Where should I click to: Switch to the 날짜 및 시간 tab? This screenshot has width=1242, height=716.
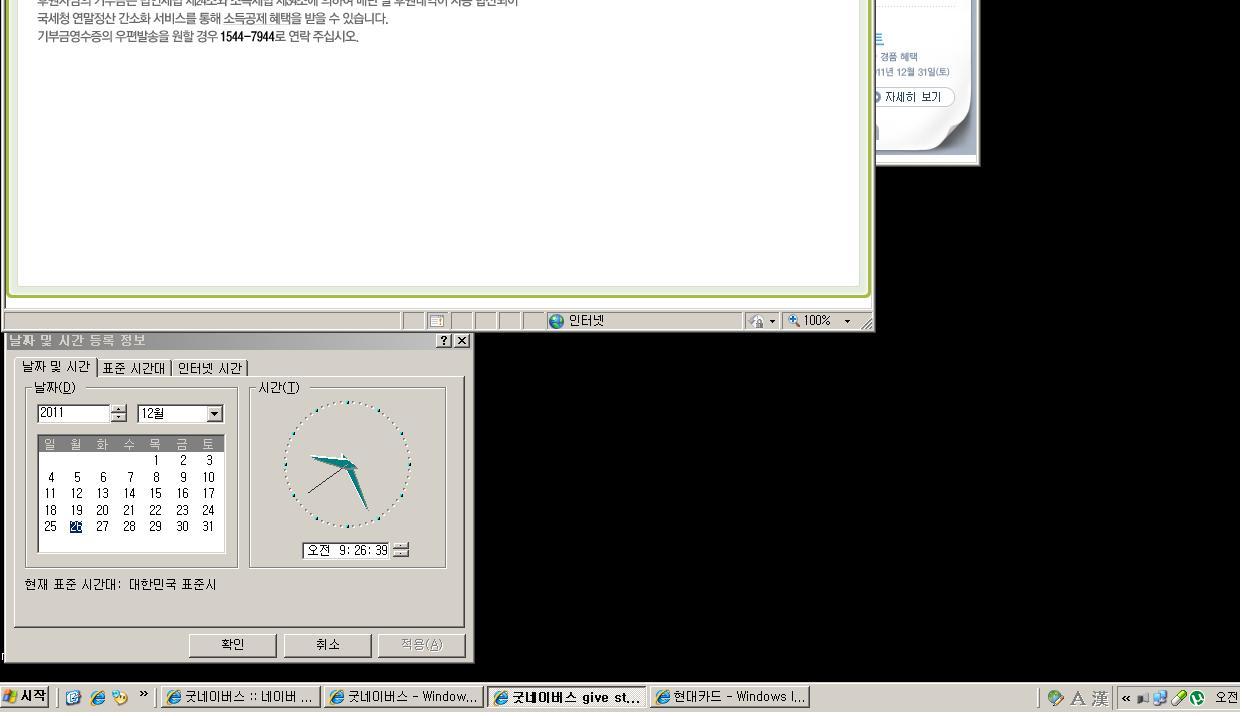[x=56, y=367]
